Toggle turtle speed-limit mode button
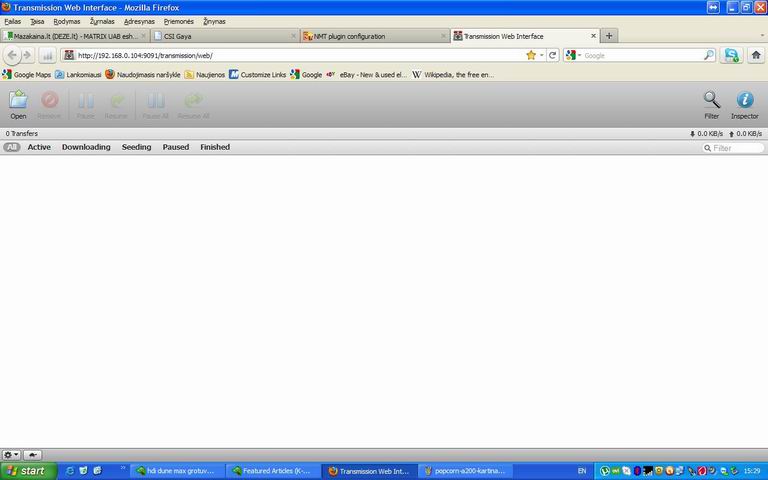This screenshot has width=768, height=480. (33, 455)
